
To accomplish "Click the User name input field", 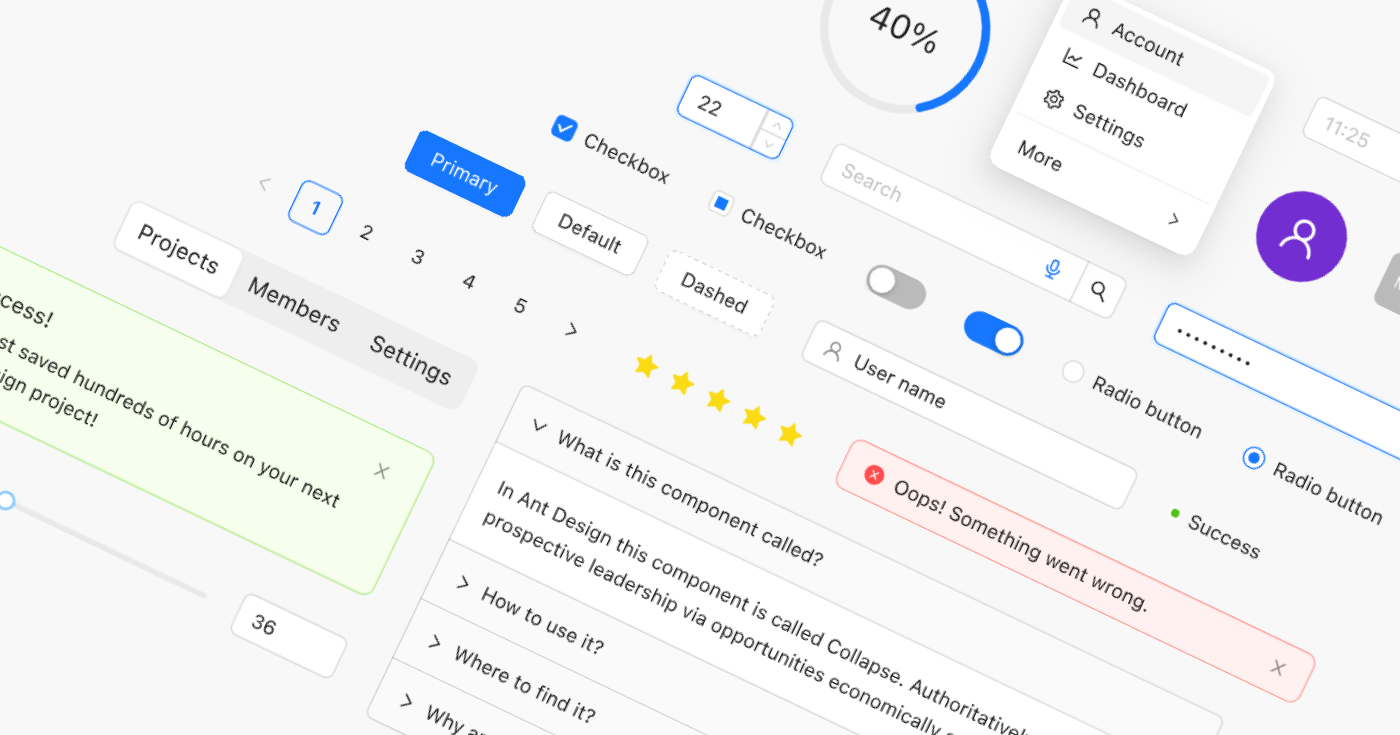I will 970,415.
